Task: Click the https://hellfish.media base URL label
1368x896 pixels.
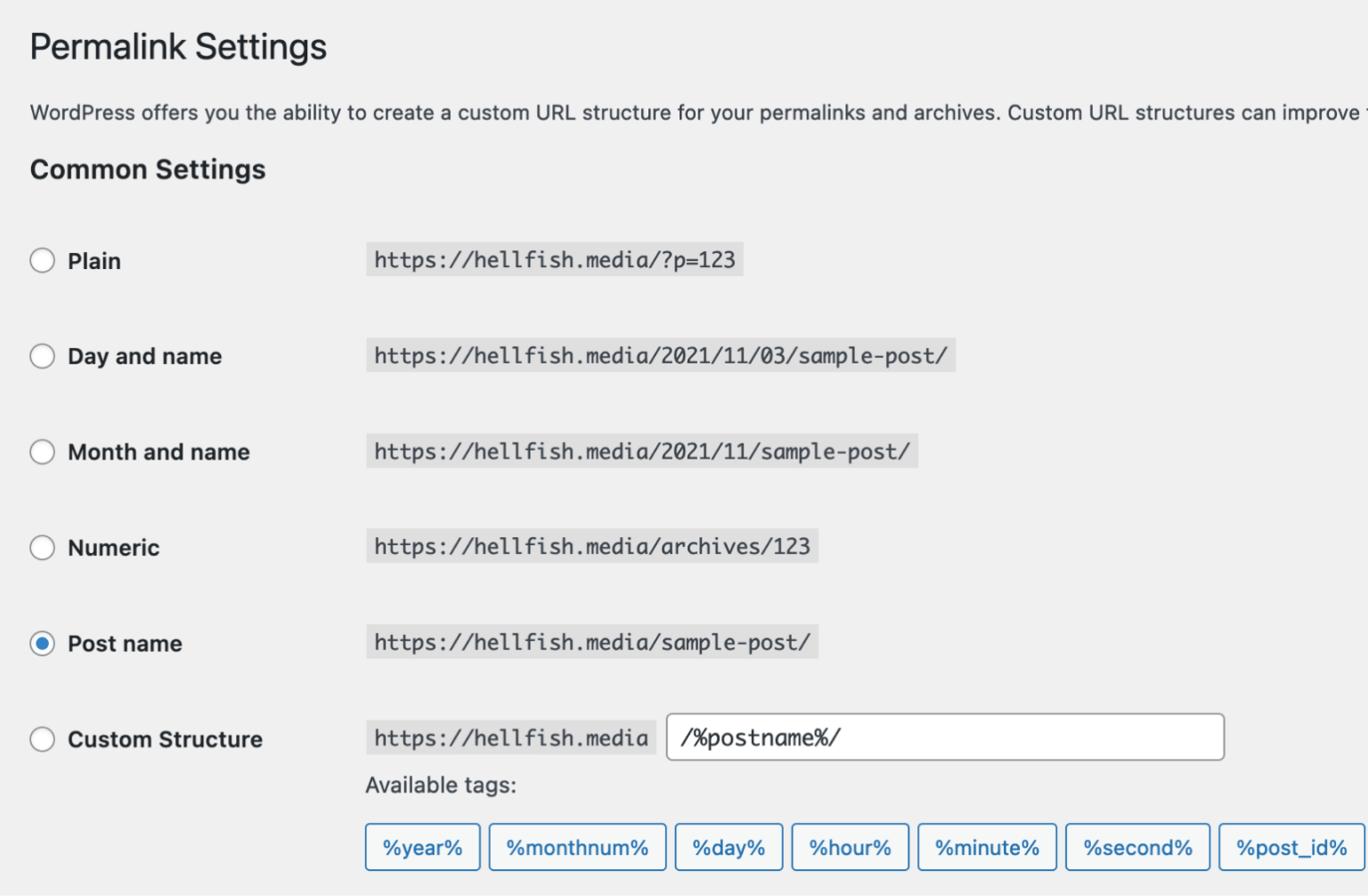Action: pos(510,737)
